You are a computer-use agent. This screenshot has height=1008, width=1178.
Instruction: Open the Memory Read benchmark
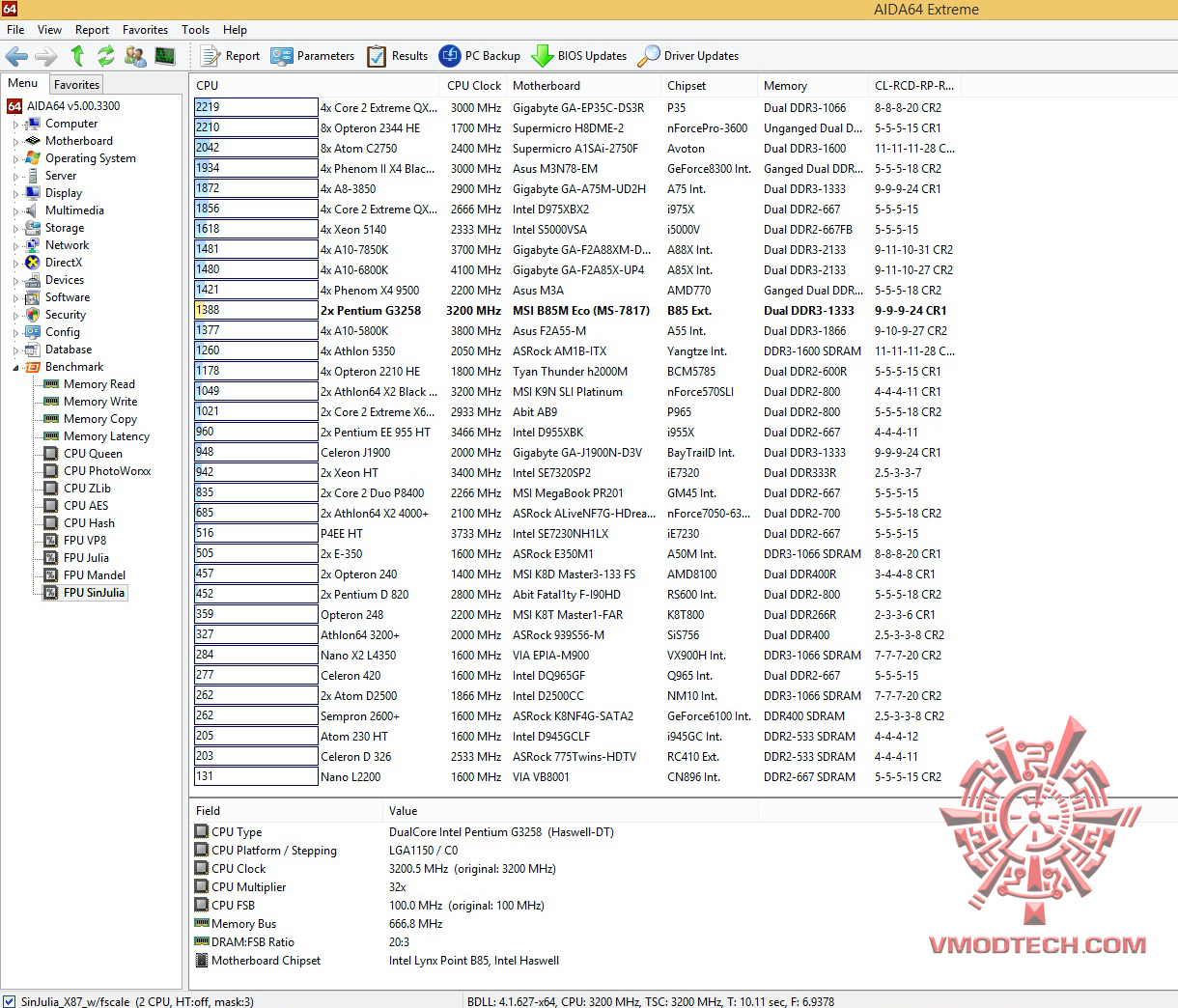pyautogui.click(x=90, y=384)
